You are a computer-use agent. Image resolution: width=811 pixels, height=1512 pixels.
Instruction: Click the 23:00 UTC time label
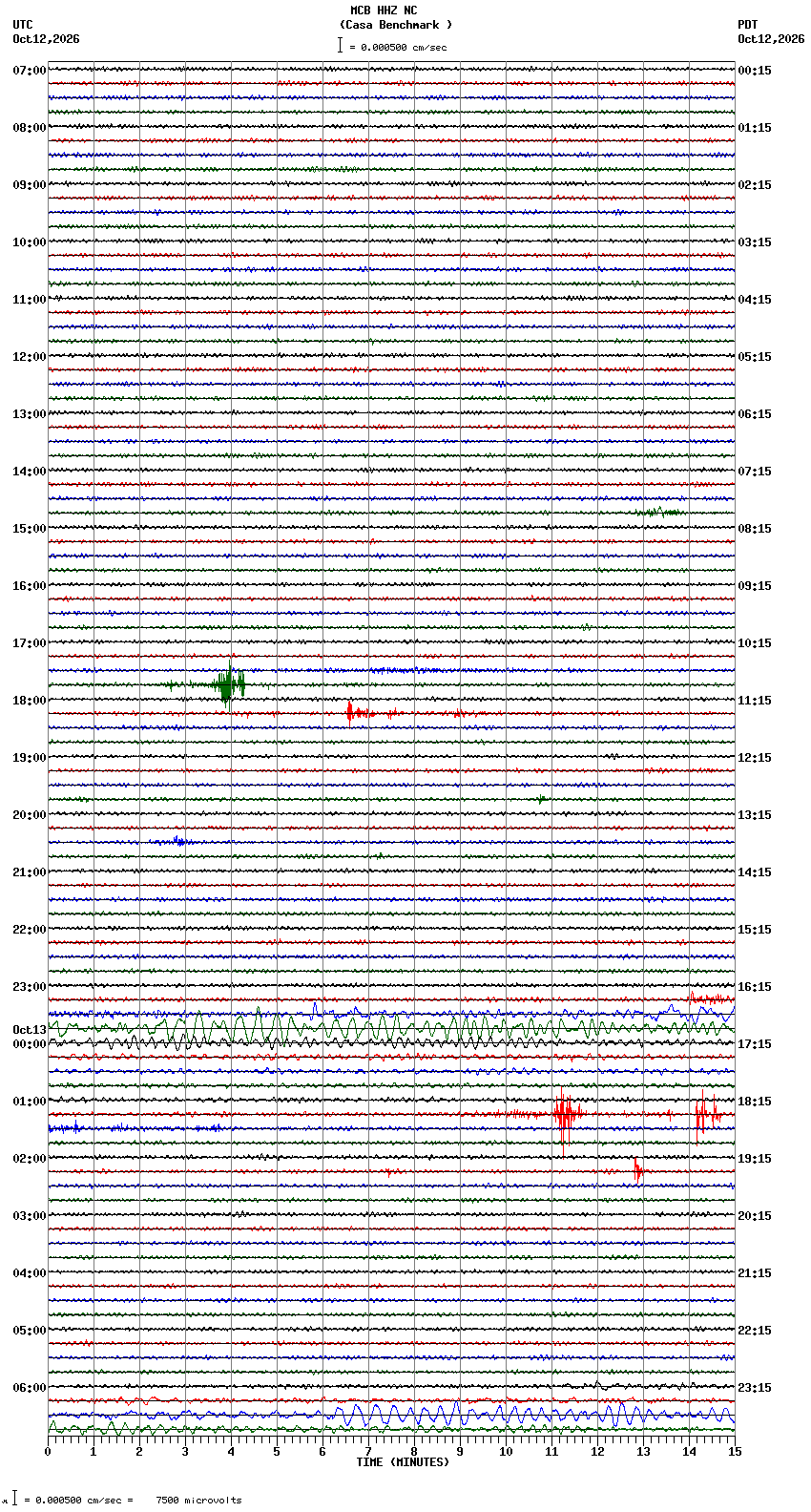pyautogui.click(x=30, y=987)
